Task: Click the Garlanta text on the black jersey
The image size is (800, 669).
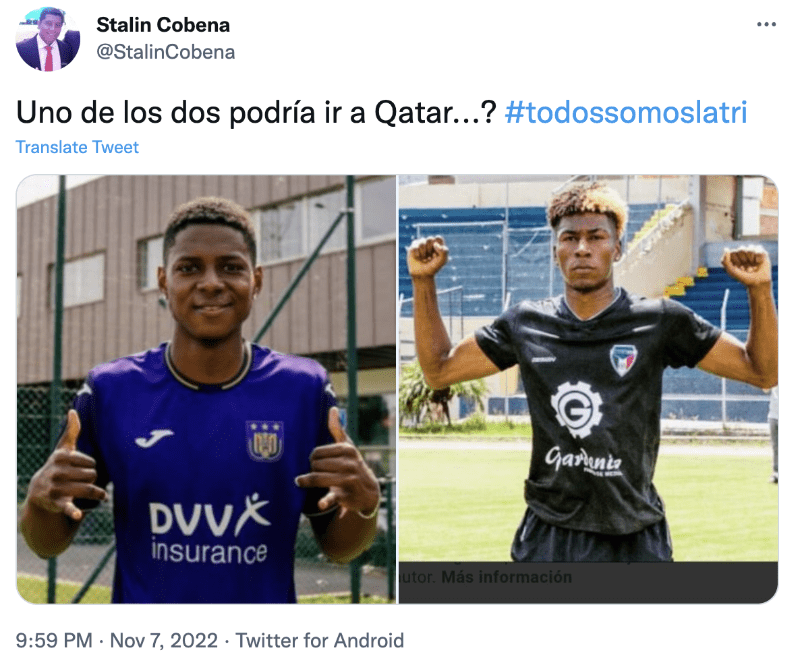Action: (583, 460)
